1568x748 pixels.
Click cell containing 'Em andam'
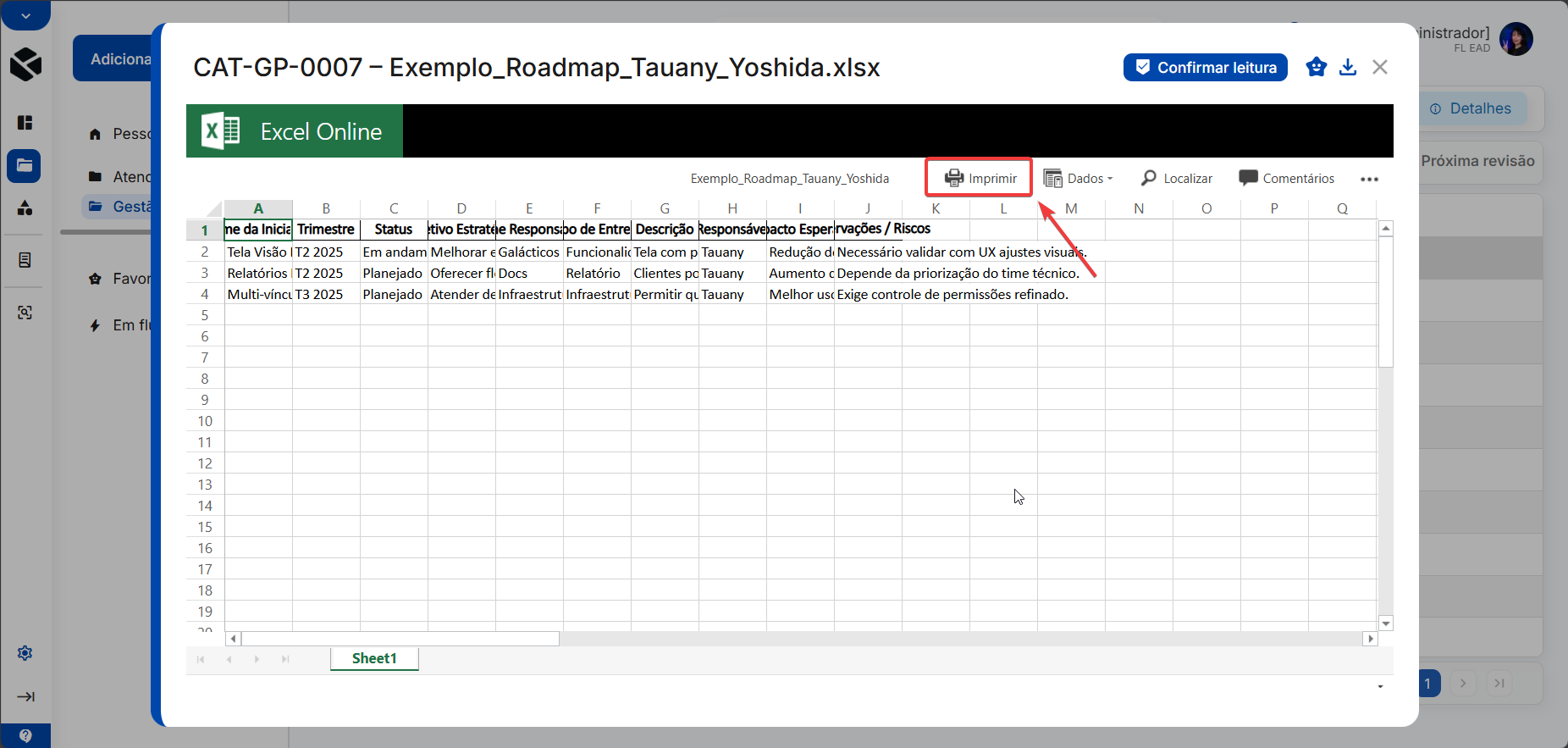click(394, 252)
